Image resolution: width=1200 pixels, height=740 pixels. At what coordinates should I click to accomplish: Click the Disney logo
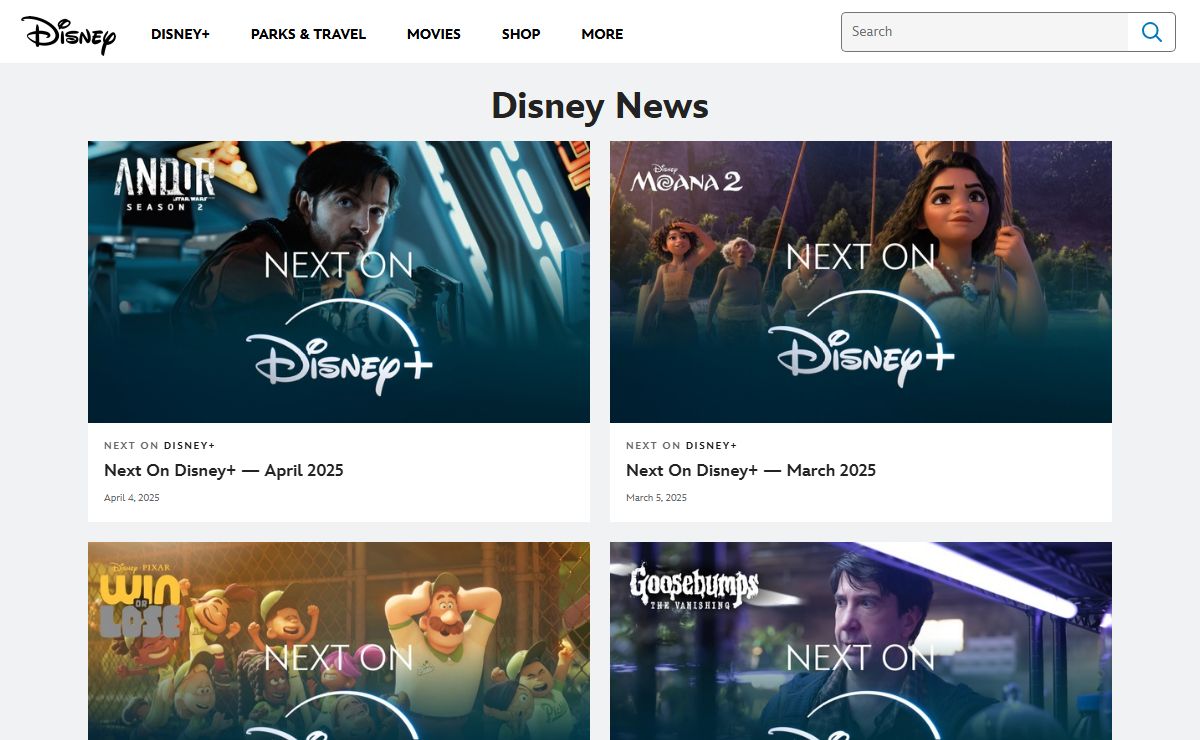(68, 34)
